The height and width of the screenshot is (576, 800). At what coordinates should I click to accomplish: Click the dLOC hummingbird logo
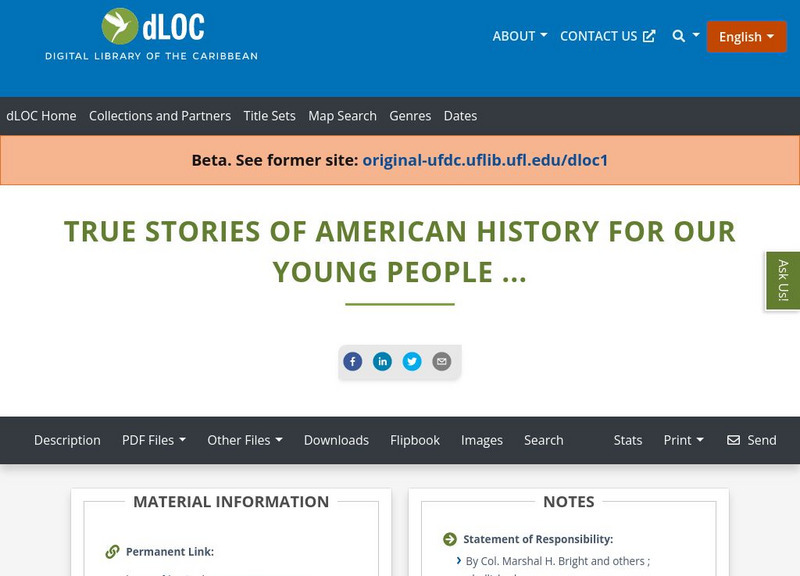120,27
